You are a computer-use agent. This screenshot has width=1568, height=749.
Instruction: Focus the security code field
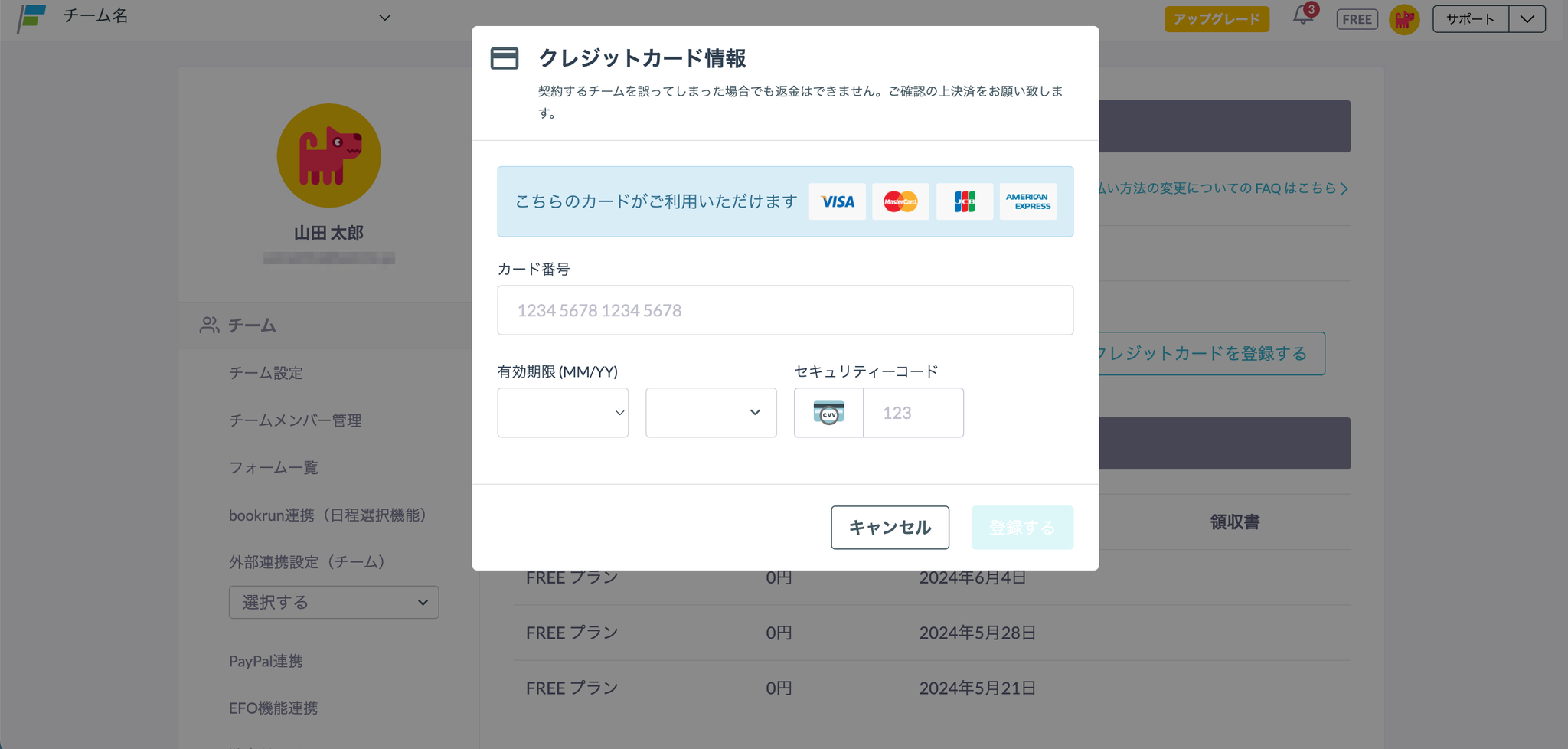click(x=913, y=413)
